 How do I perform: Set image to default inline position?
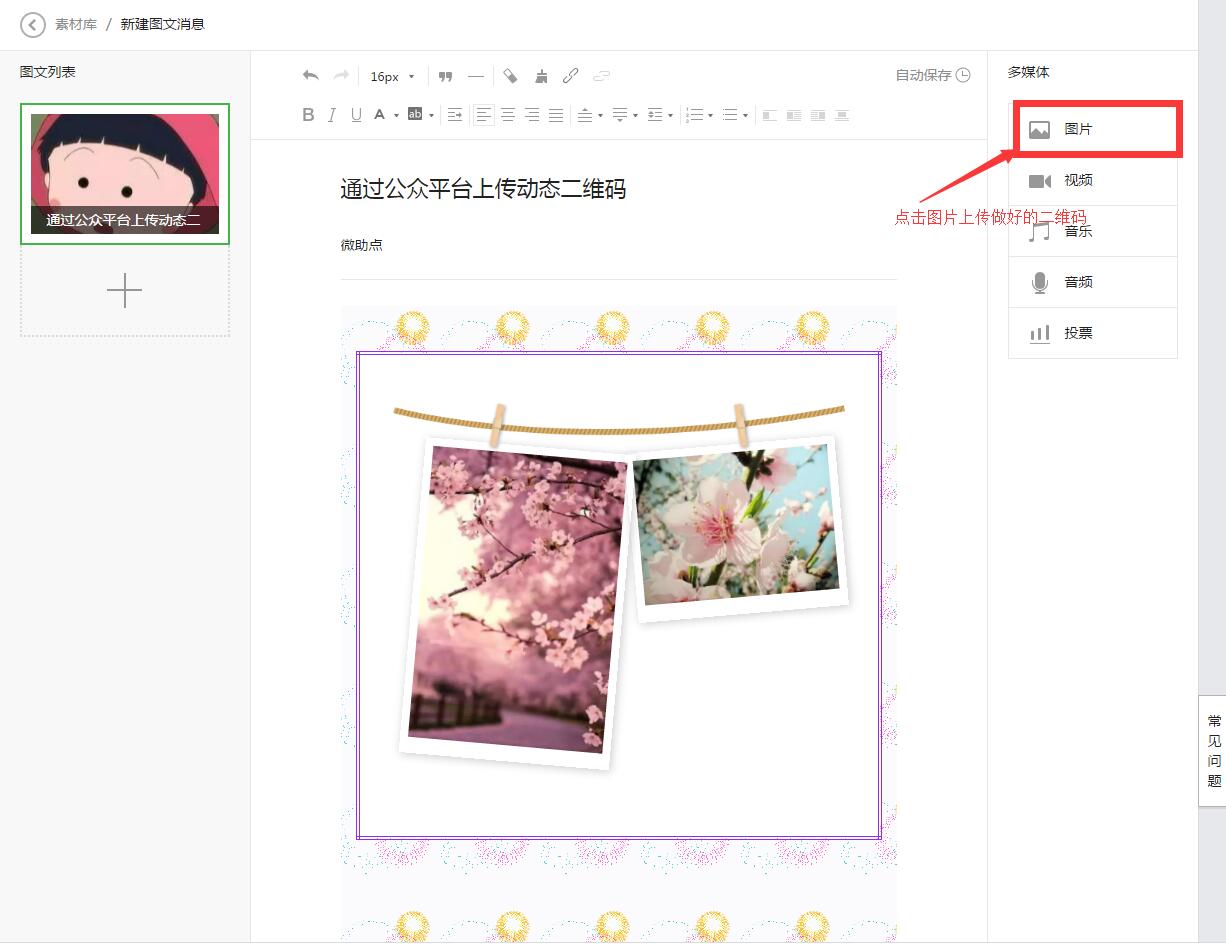[x=770, y=115]
